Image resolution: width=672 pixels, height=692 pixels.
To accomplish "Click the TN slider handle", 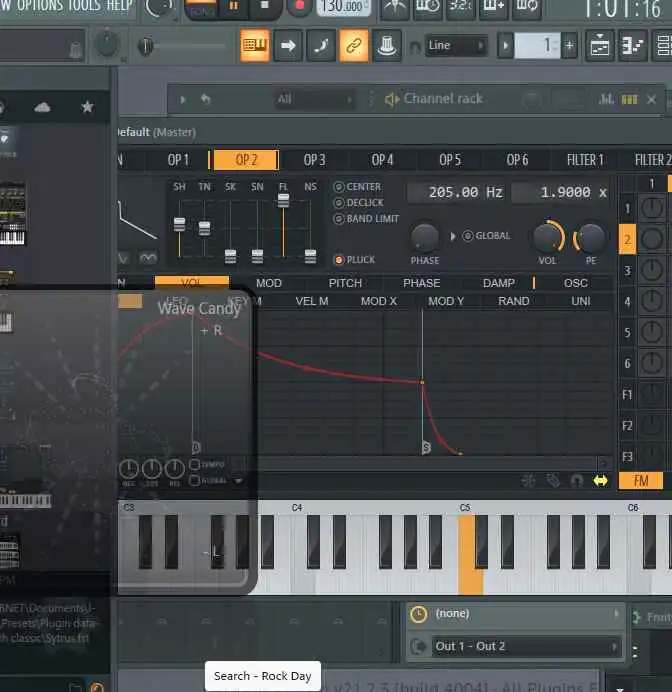I will 204,228.
